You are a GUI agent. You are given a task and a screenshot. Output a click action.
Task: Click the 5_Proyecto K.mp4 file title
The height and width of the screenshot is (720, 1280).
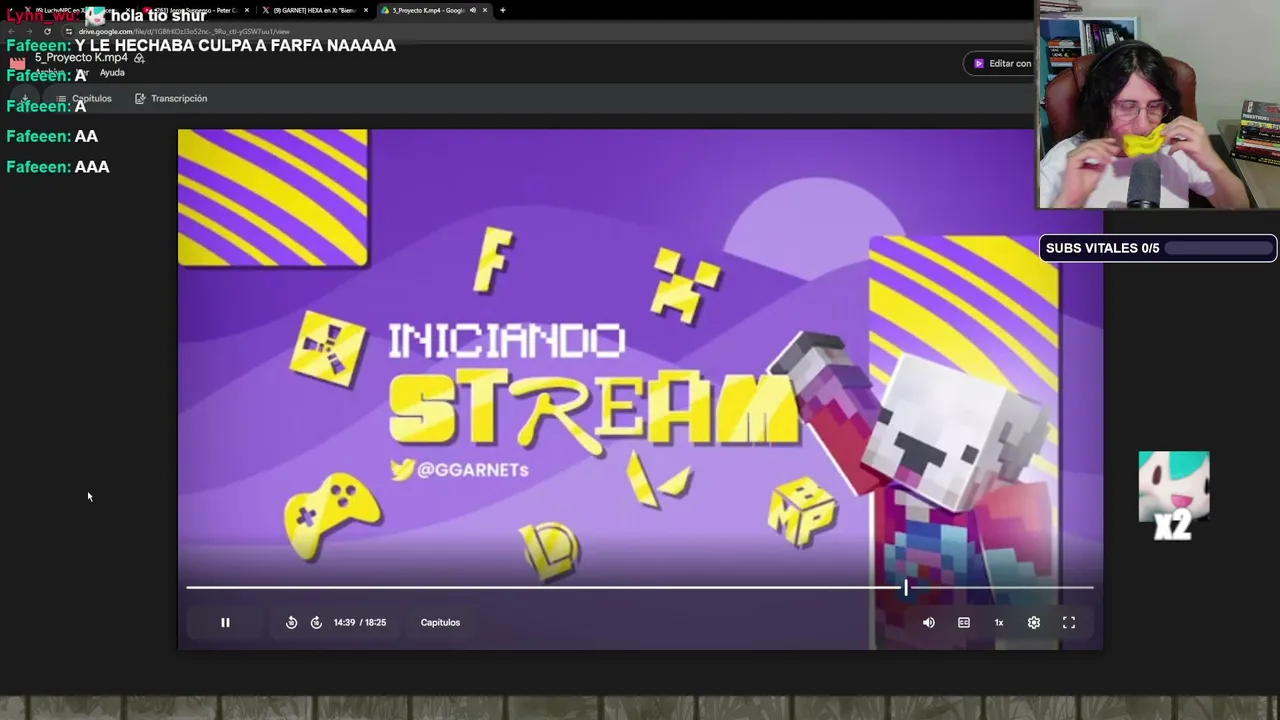[81, 58]
